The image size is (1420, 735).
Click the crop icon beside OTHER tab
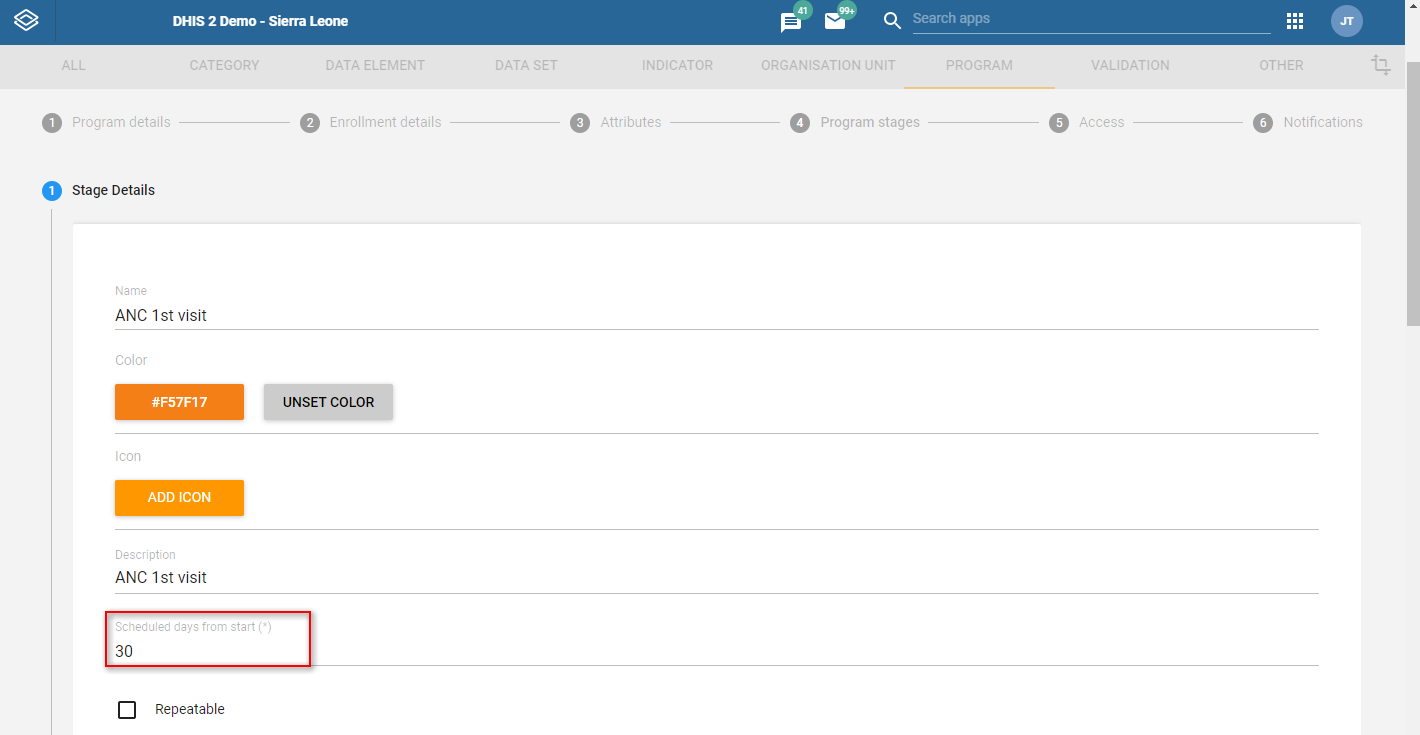pyautogui.click(x=1381, y=65)
